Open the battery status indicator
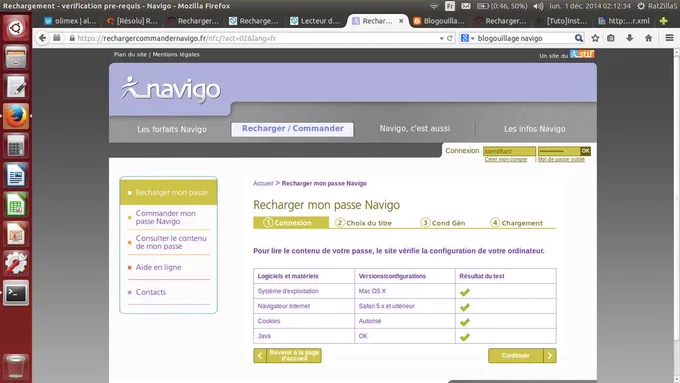The width and height of the screenshot is (680, 383). 502,6
